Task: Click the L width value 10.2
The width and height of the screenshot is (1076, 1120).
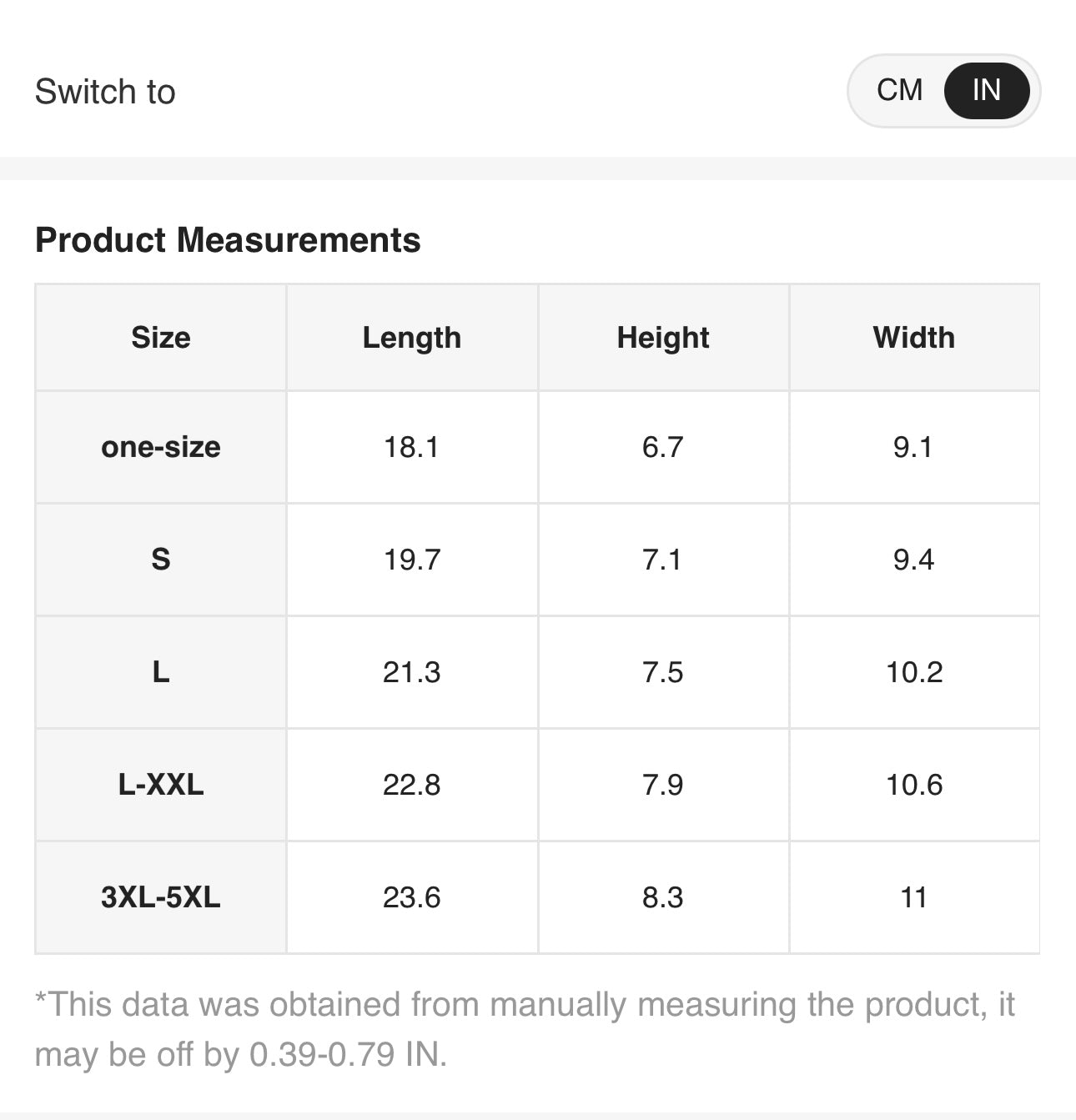Action: (914, 672)
